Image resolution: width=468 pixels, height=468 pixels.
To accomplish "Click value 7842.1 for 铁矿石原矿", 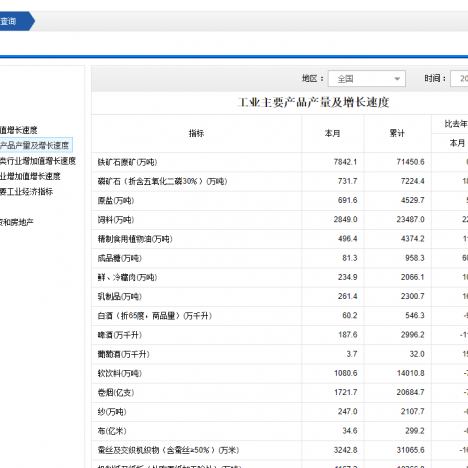I will pos(345,162).
